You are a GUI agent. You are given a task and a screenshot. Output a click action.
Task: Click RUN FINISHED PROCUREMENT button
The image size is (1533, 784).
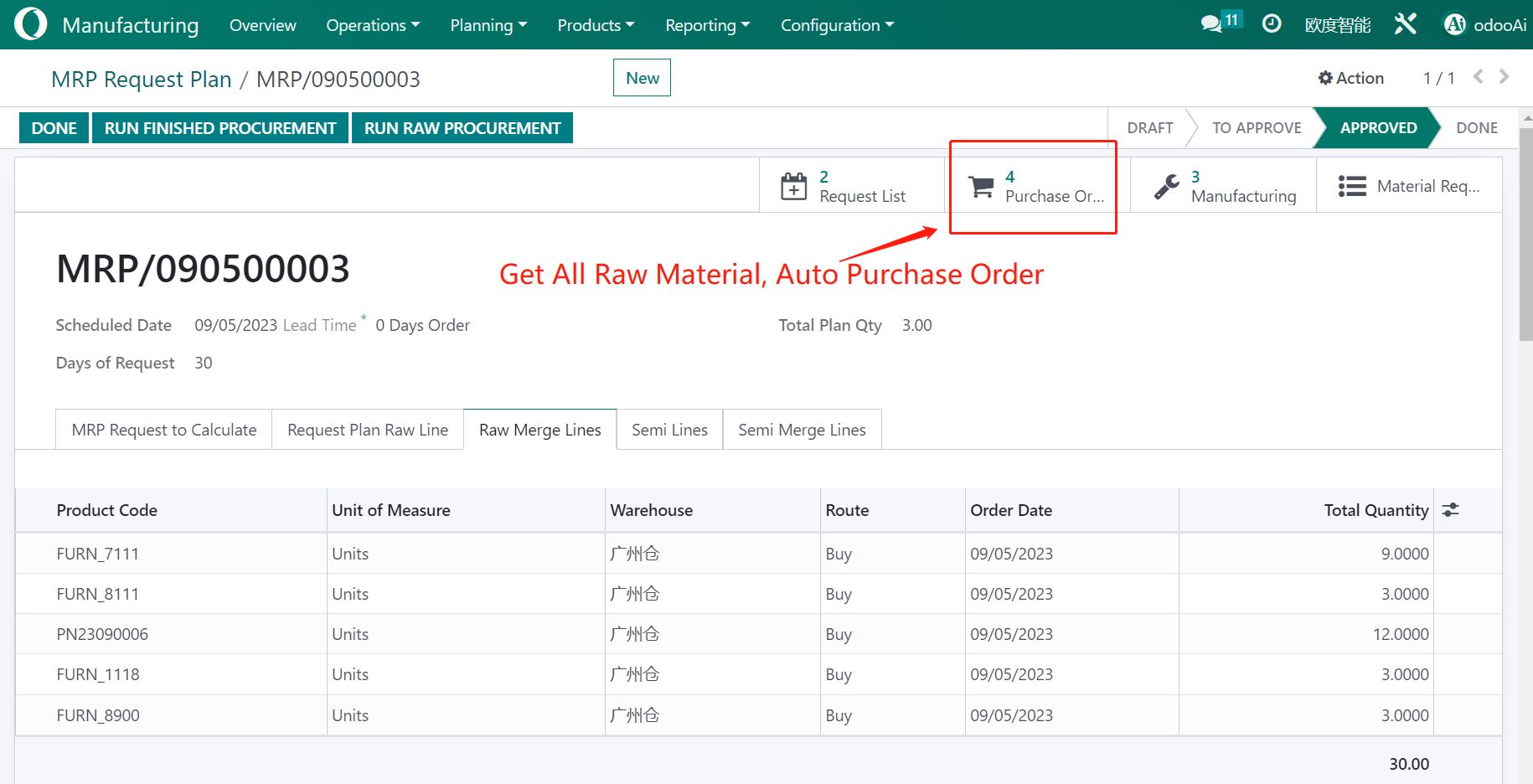click(x=220, y=128)
